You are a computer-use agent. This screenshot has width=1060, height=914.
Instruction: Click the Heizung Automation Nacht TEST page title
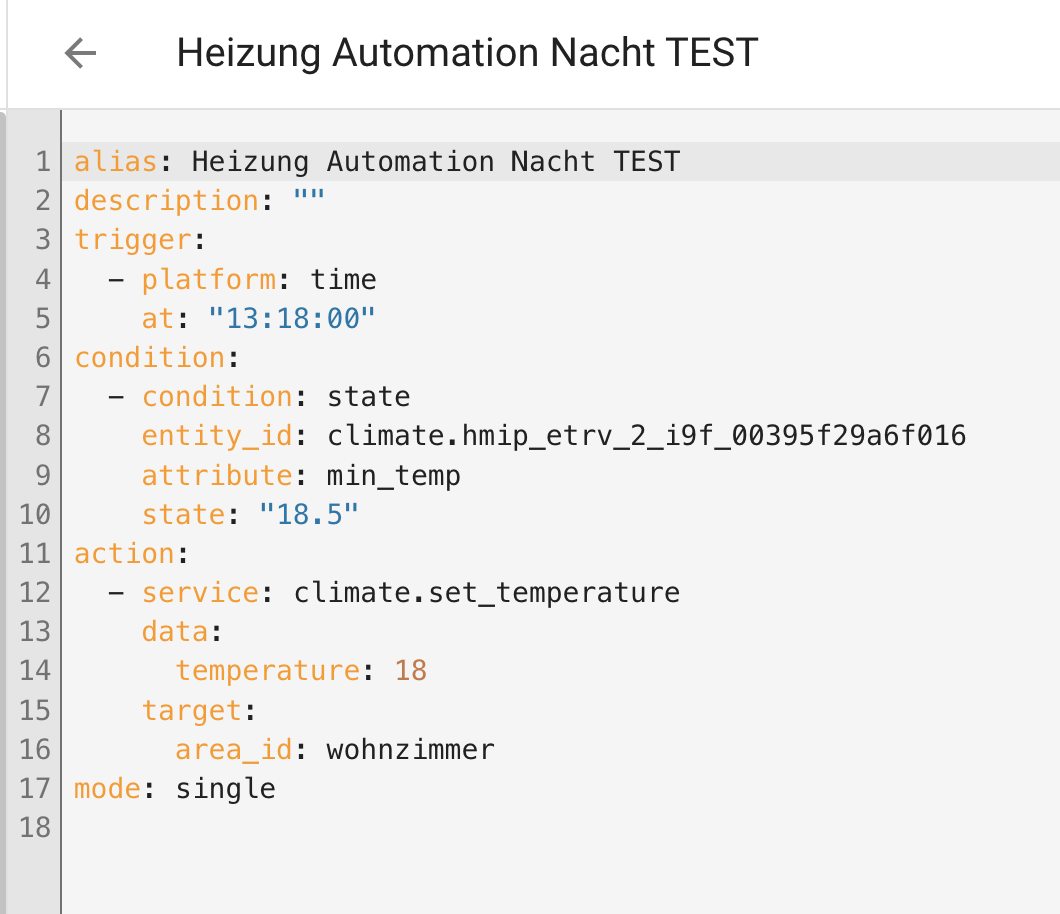coord(467,53)
